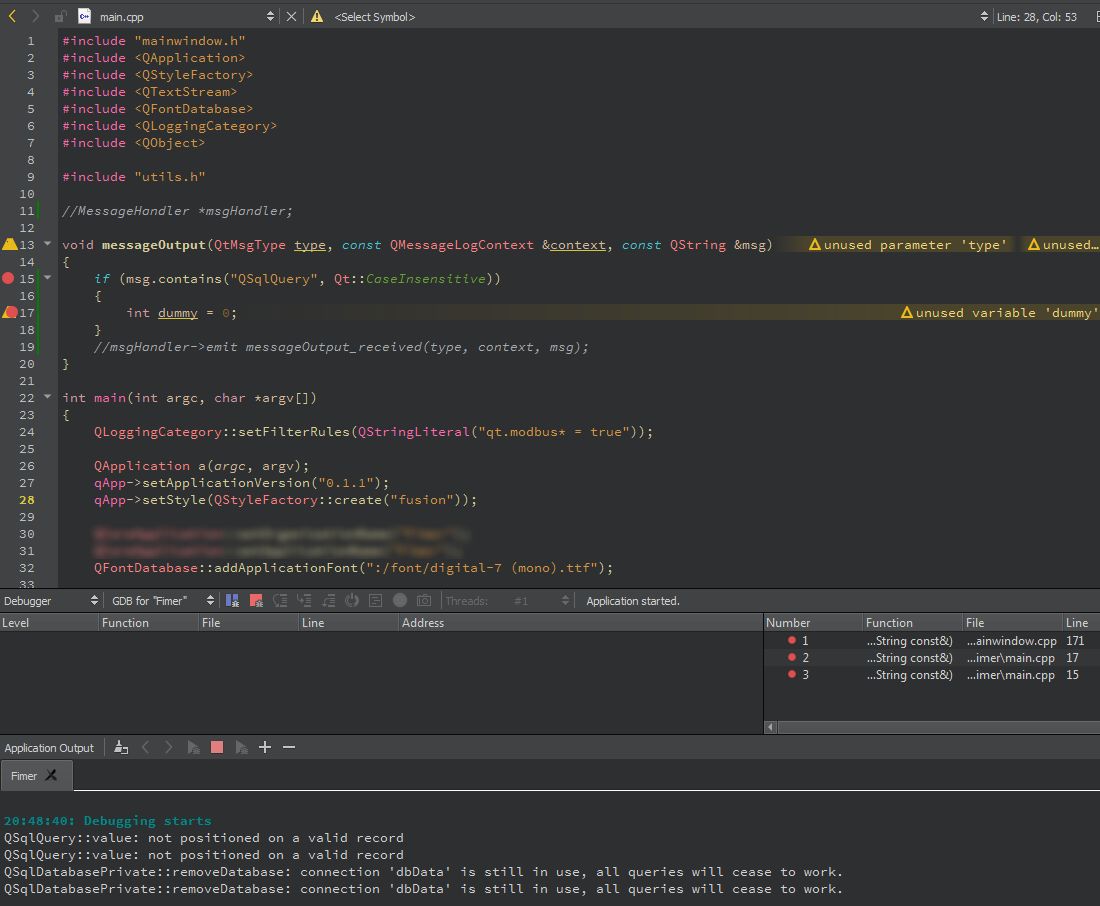Click the unused variable 'dummy' warning annotation
Image resolution: width=1100 pixels, height=906 pixels.
999,312
